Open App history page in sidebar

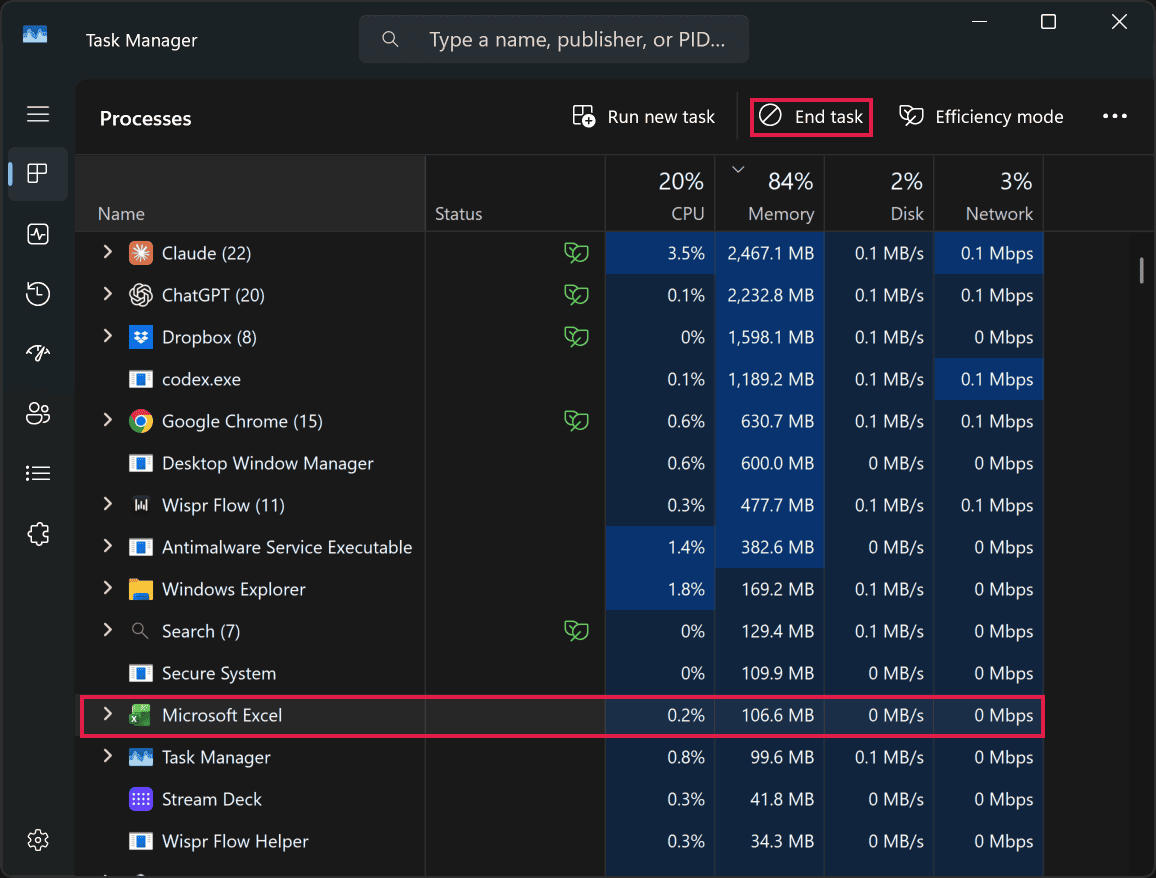38,293
